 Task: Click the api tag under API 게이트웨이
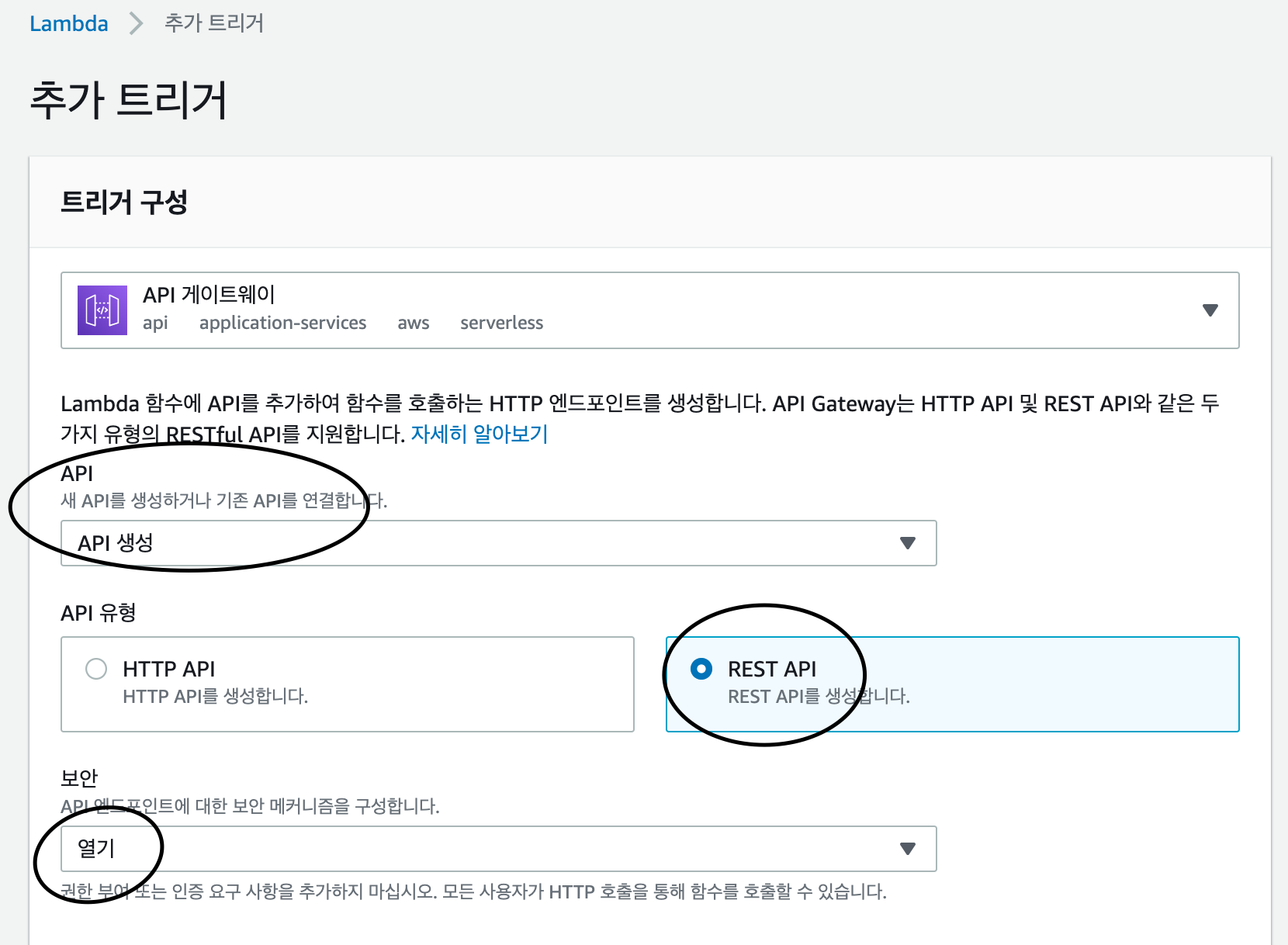tap(155, 324)
